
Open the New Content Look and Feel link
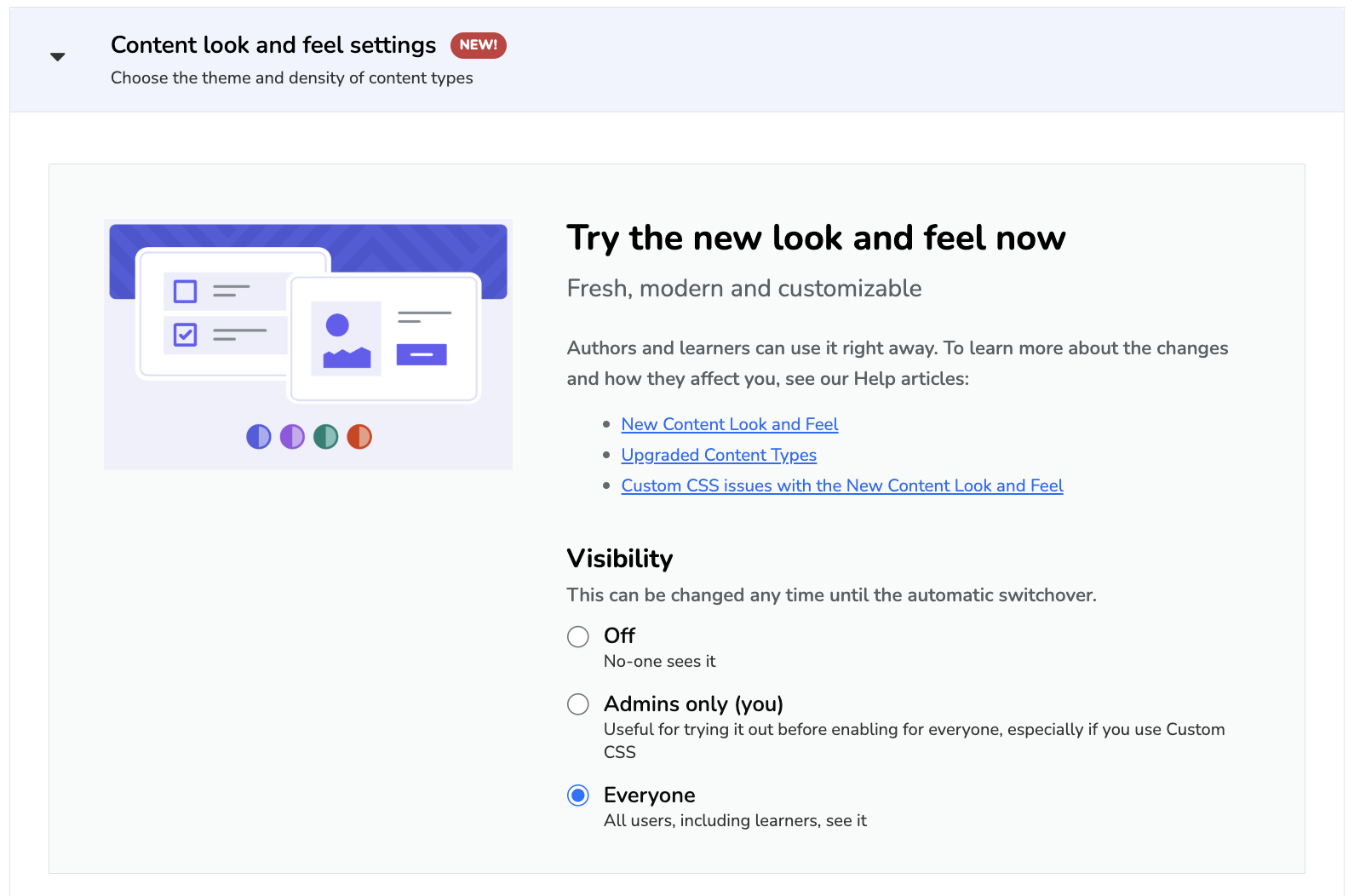(x=730, y=424)
